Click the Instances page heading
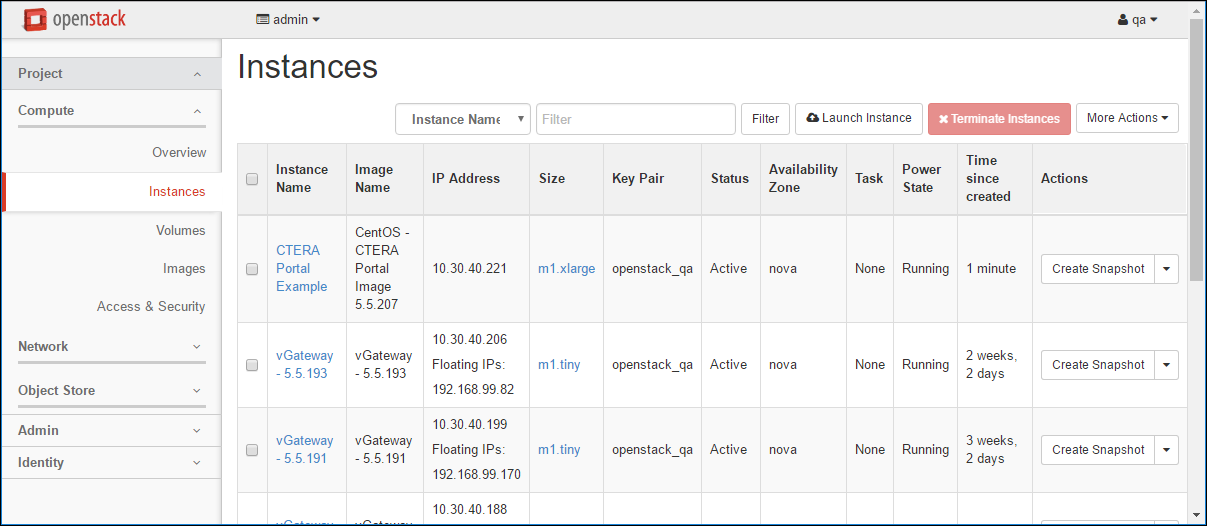 (x=308, y=67)
